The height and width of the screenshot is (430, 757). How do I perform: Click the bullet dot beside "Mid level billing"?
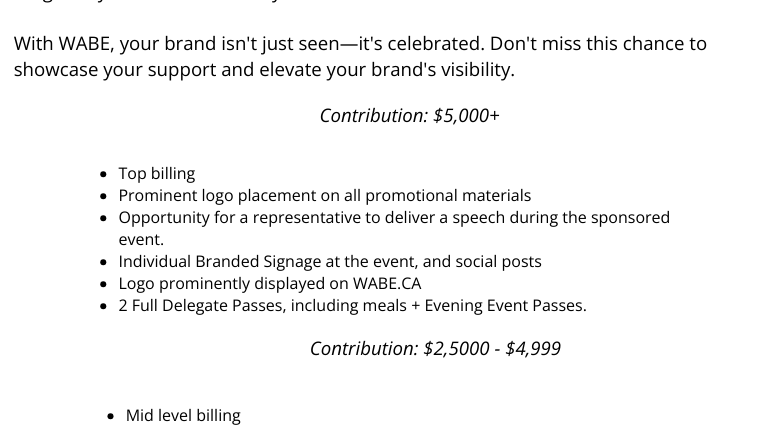(x=111, y=416)
